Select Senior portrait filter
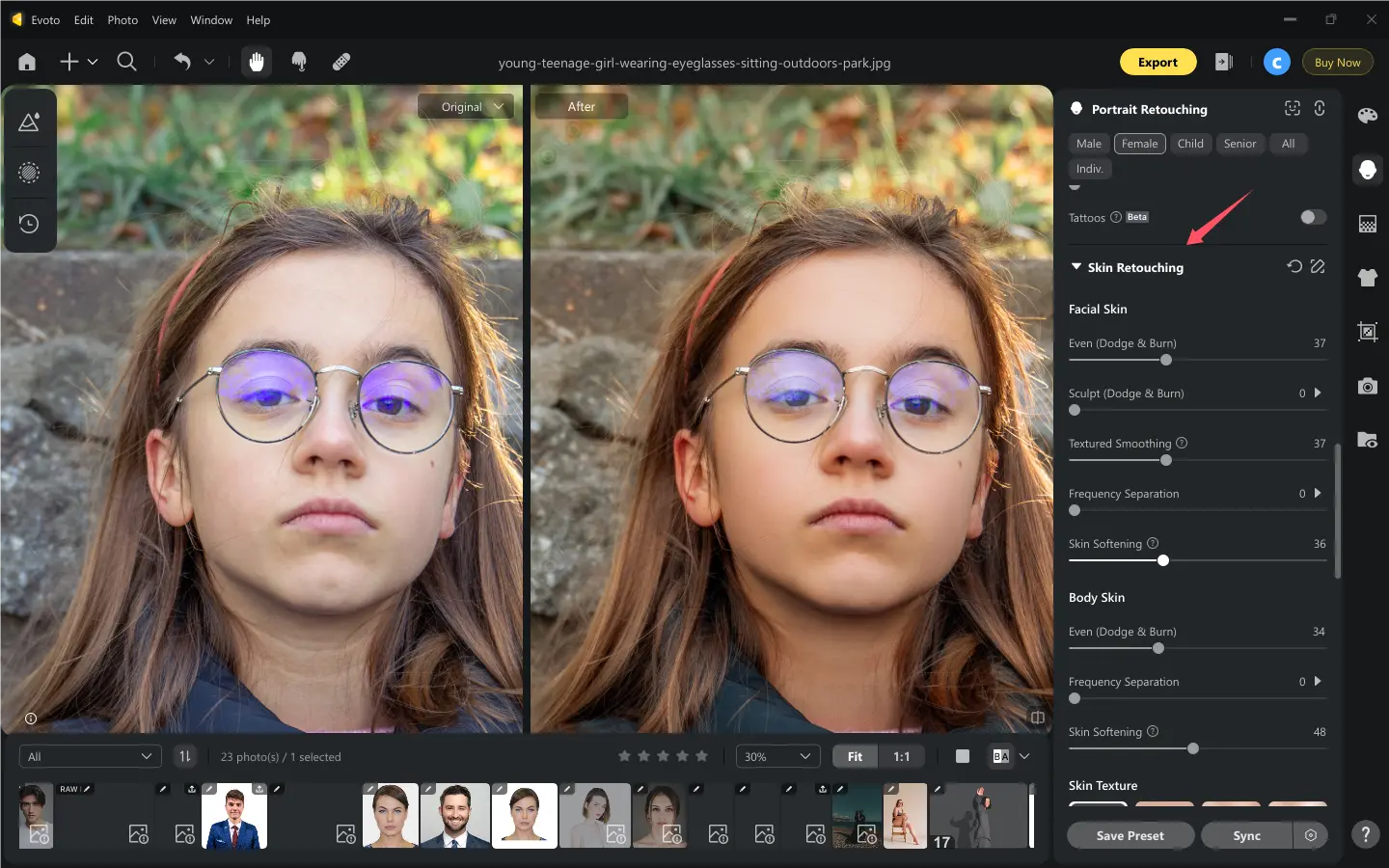The height and width of the screenshot is (868, 1389). pyautogui.click(x=1240, y=144)
